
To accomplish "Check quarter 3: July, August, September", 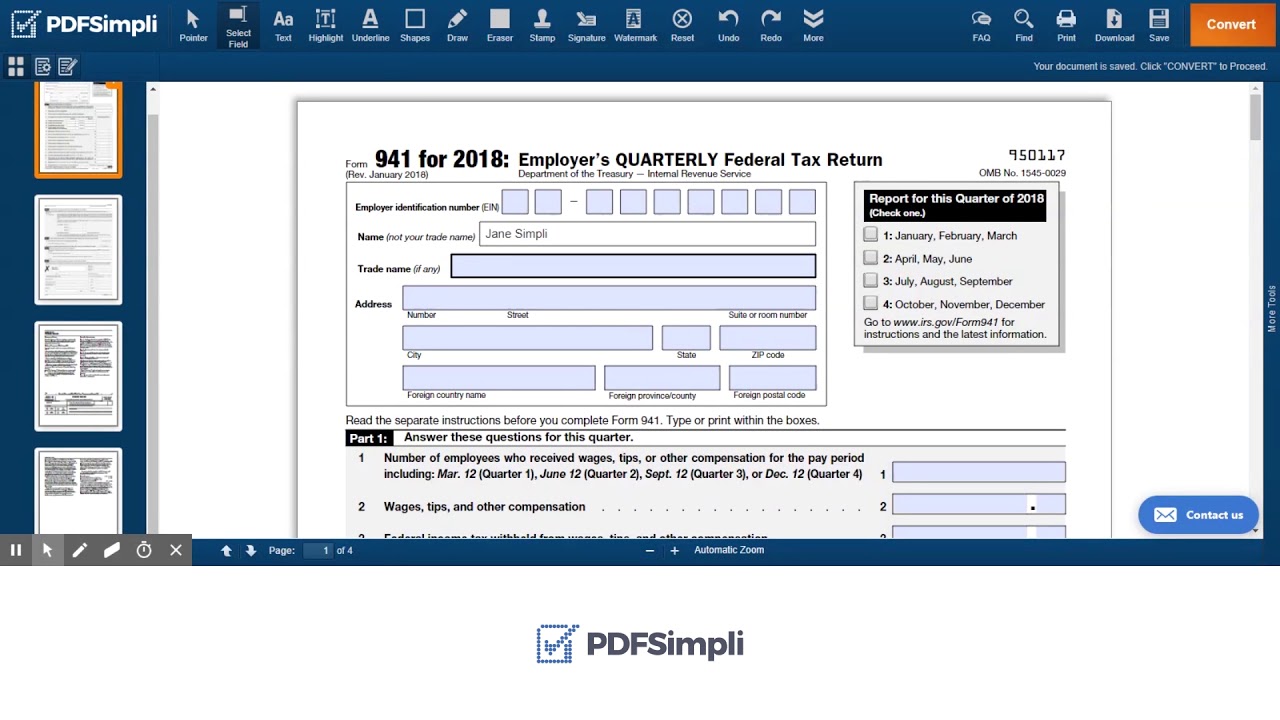I will click(x=871, y=281).
